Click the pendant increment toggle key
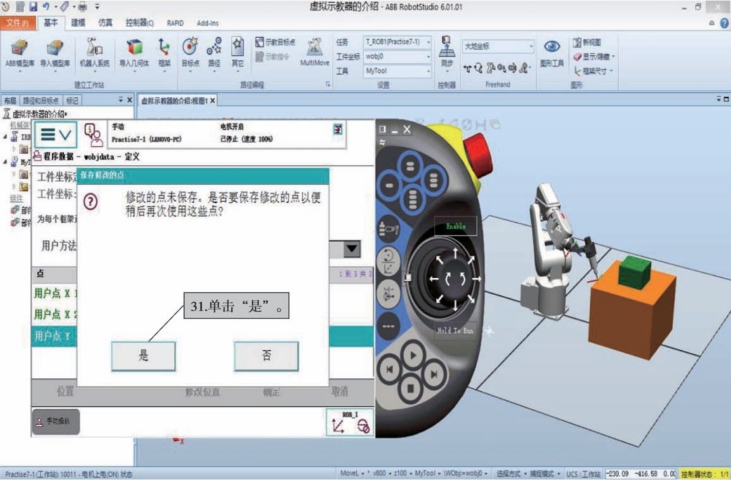This screenshot has height=480, width=731. [388, 327]
